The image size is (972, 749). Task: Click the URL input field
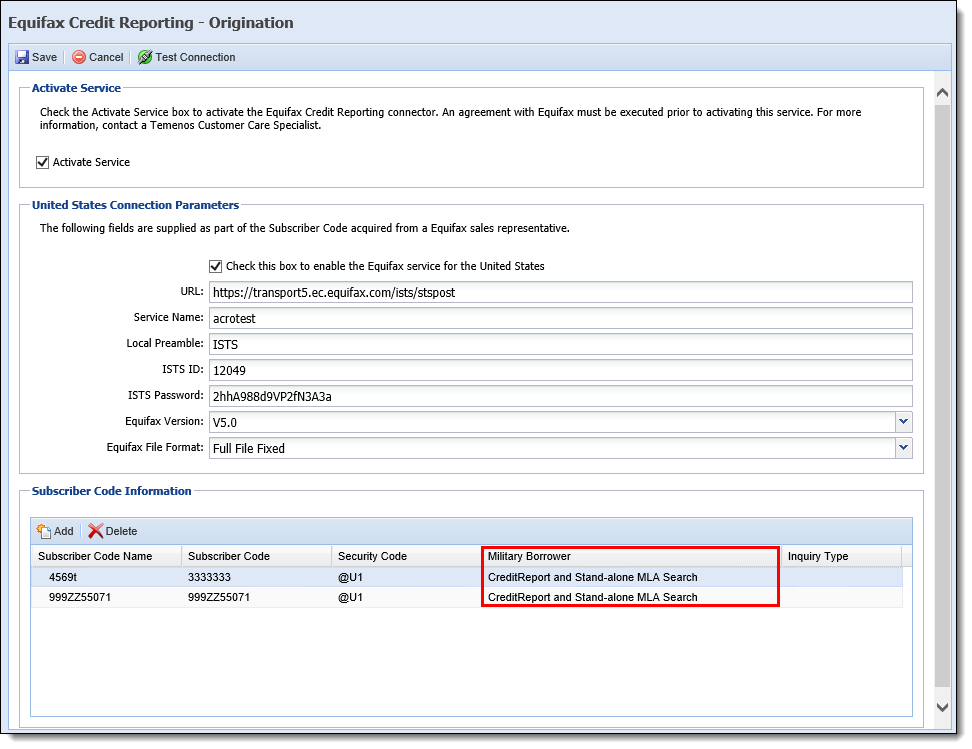560,292
